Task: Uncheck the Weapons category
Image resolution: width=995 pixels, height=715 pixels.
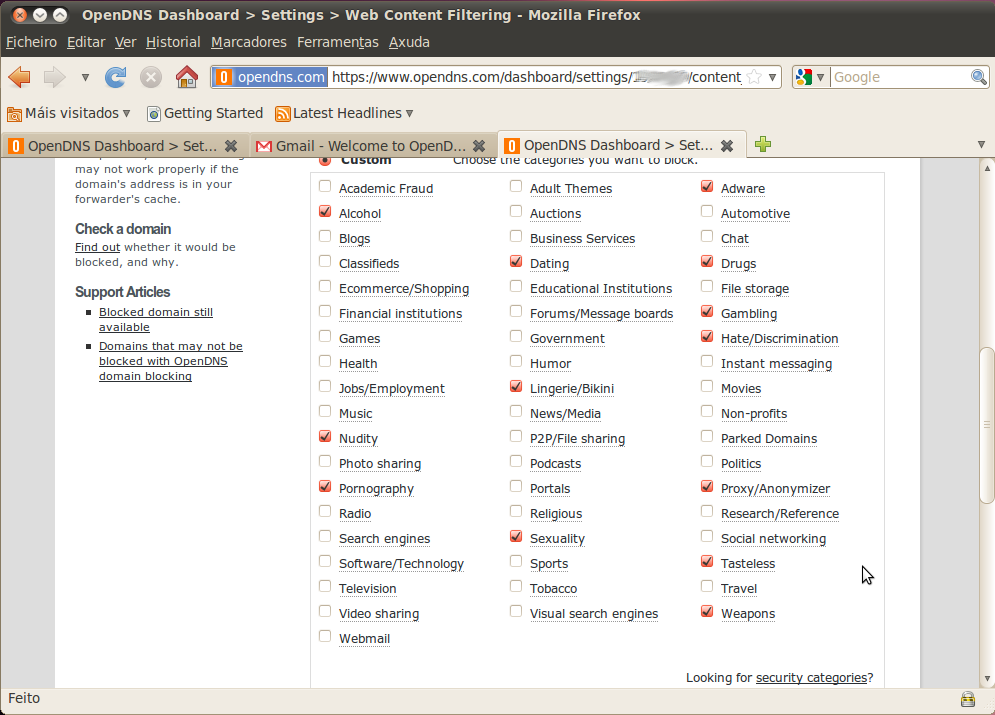Action: click(x=707, y=612)
